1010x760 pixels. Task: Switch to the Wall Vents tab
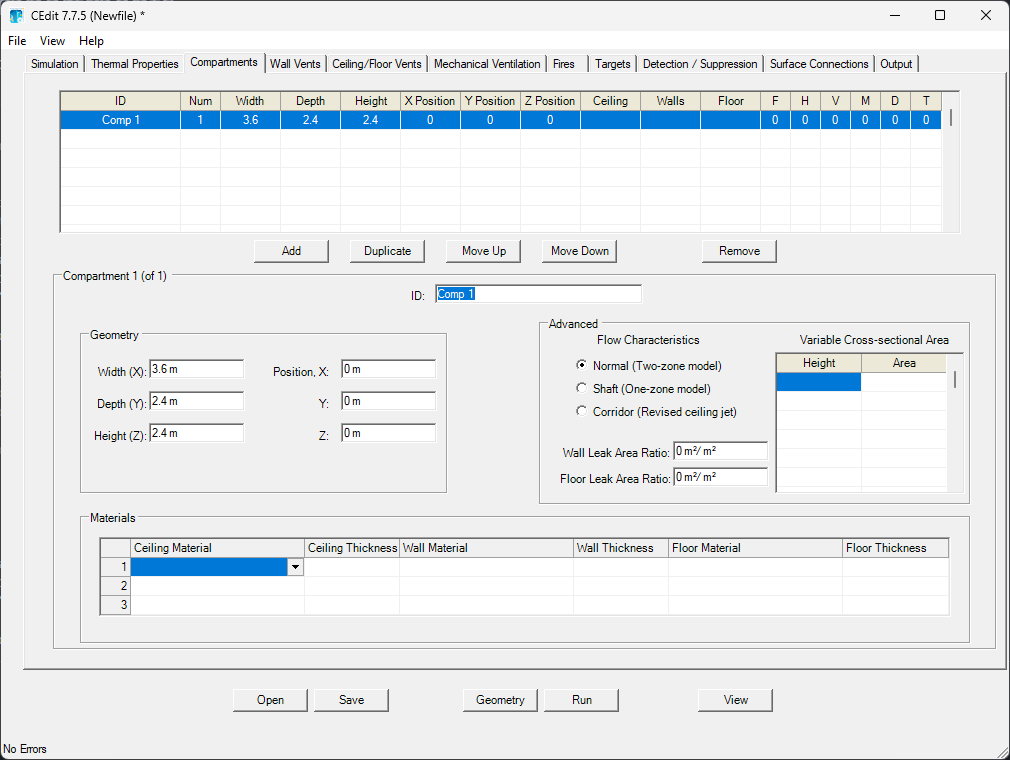(x=295, y=64)
